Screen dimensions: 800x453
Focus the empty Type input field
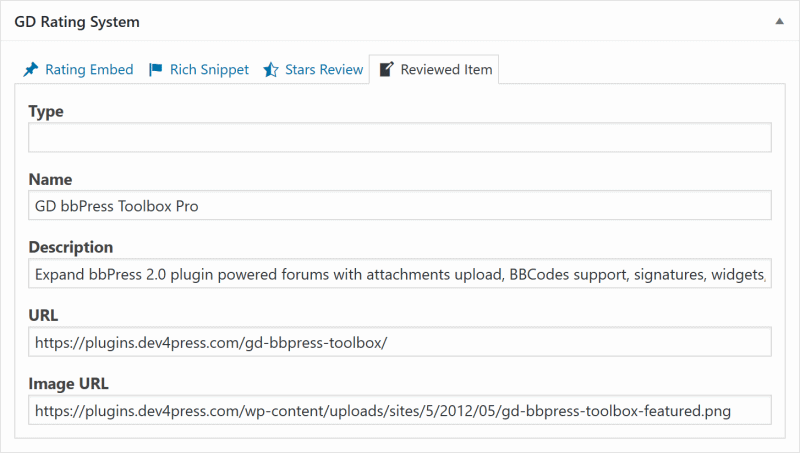pyautogui.click(x=400, y=137)
